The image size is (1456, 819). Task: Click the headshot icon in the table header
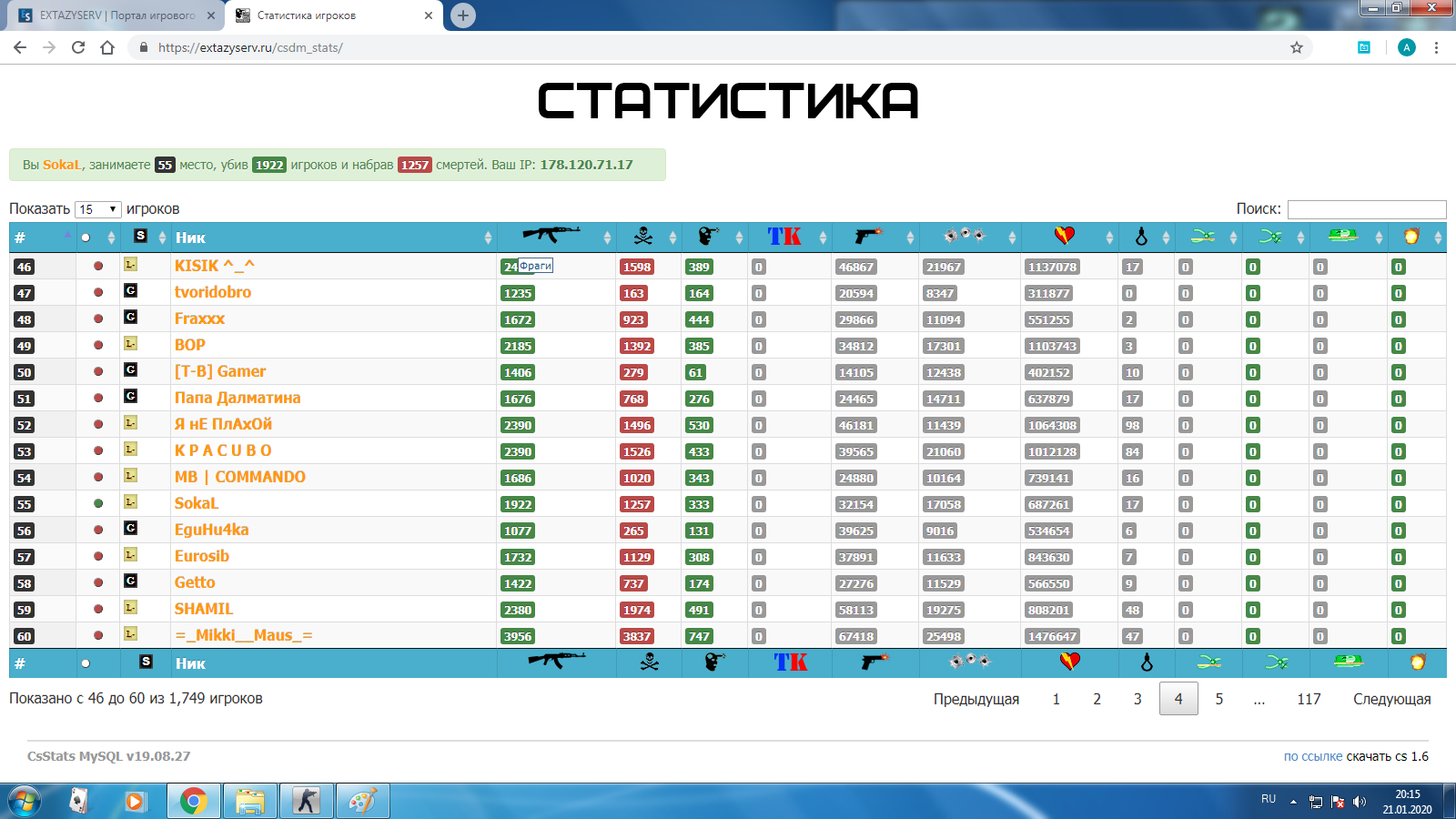coord(708,237)
